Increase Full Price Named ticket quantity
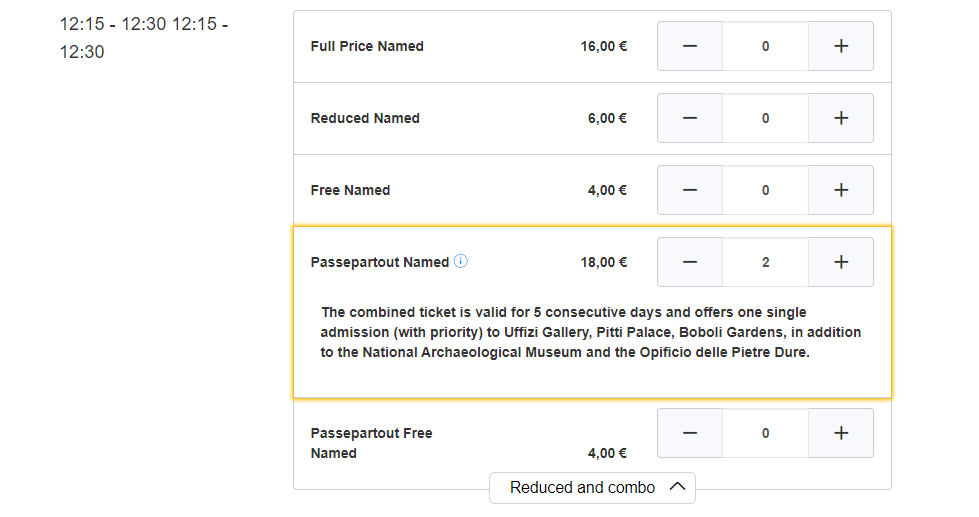Screen dimensions: 979x517 point(840,46)
